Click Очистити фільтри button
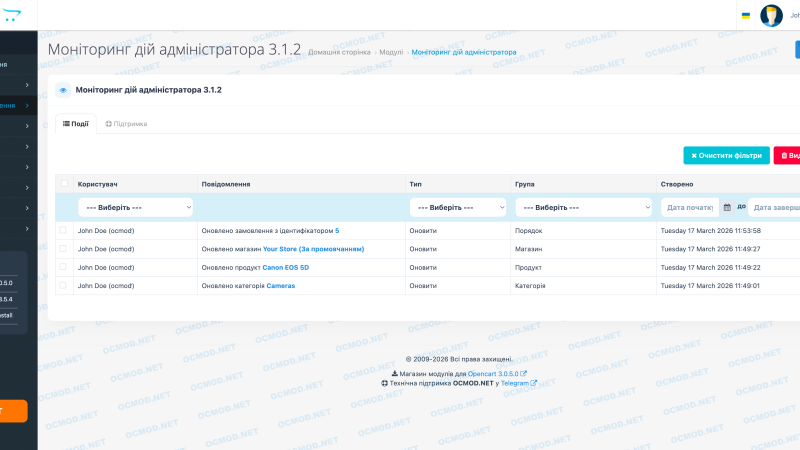The width and height of the screenshot is (800, 450). pos(726,156)
